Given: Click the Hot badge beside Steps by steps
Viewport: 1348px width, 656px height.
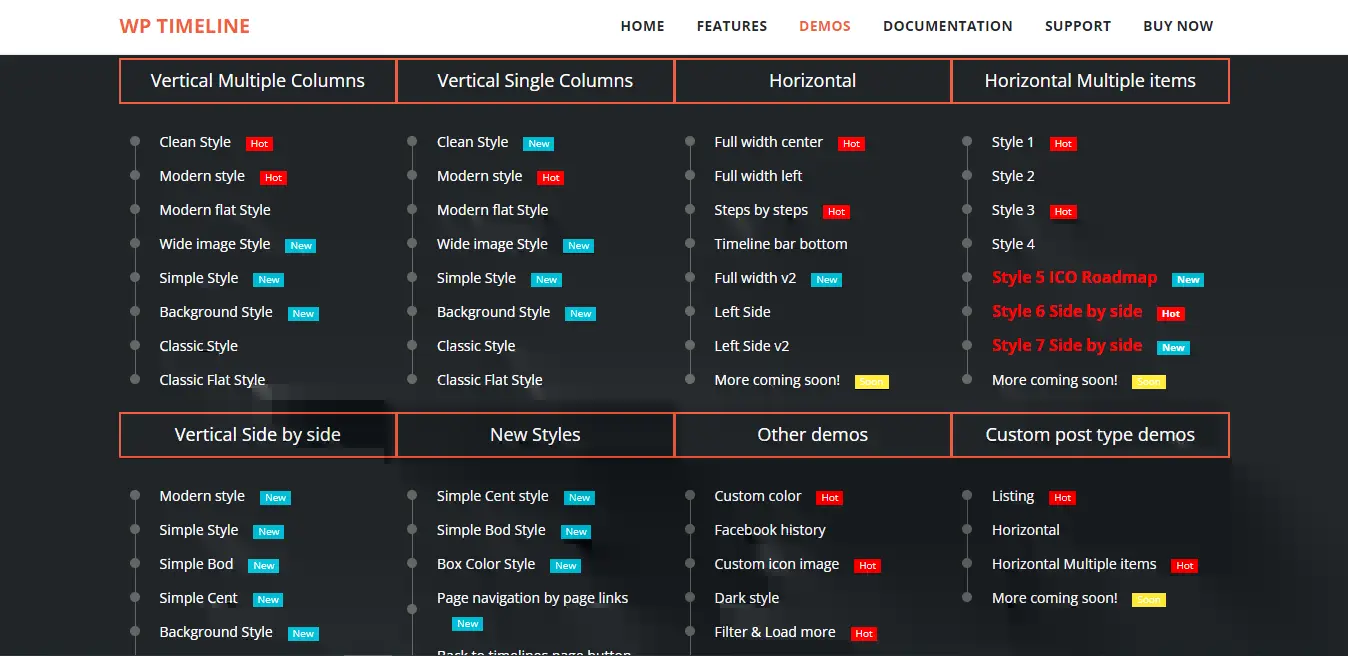Looking at the screenshot, I should [837, 212].
